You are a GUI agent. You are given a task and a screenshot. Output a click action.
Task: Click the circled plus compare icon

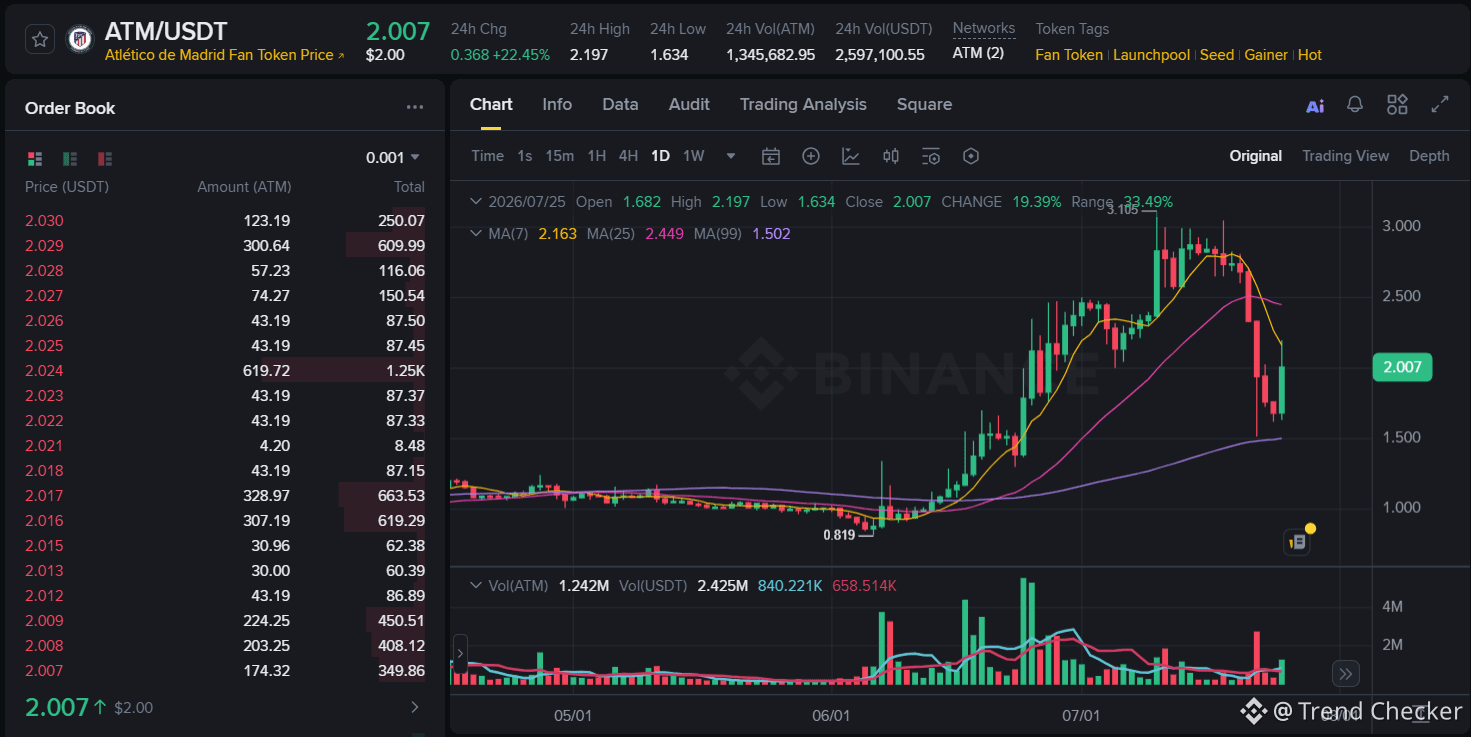[x=811, y=156]
